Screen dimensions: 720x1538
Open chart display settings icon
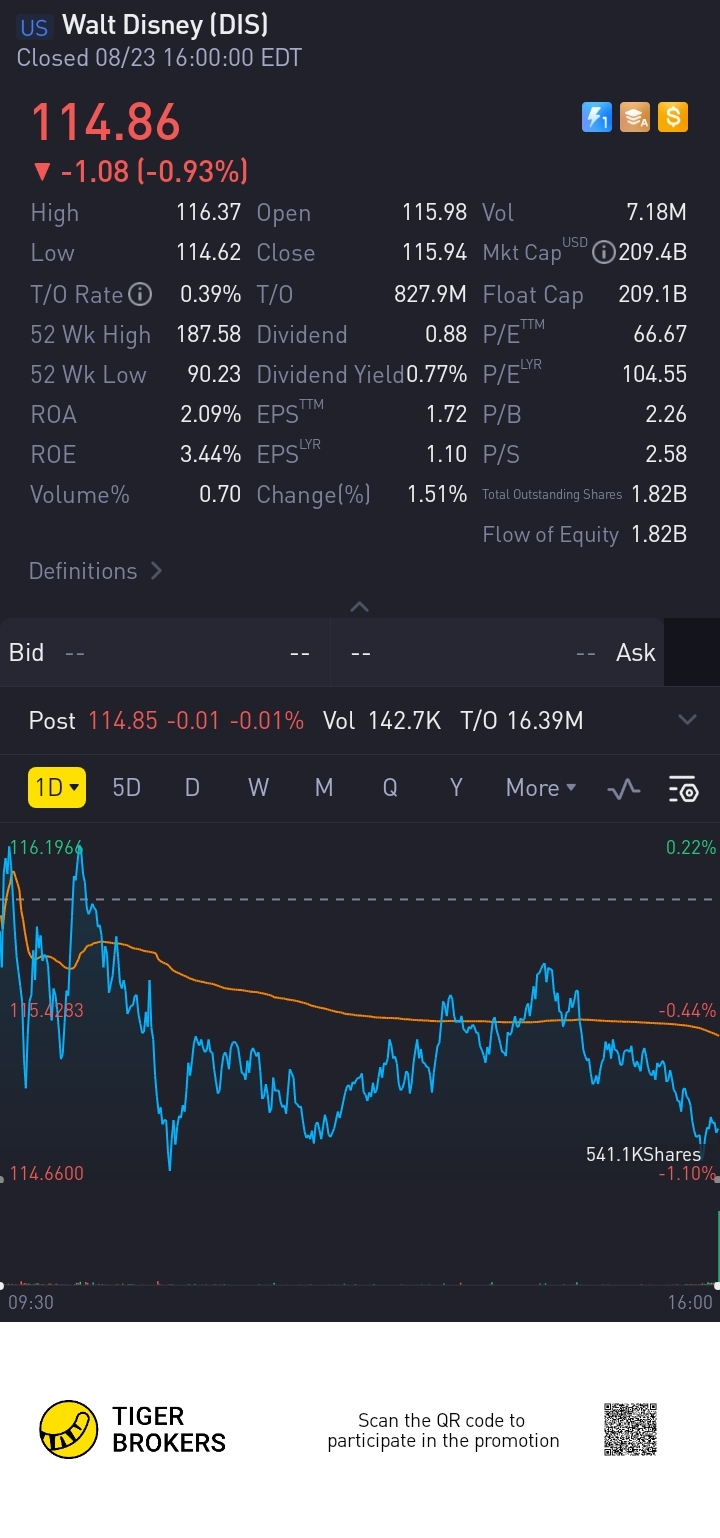683,789
